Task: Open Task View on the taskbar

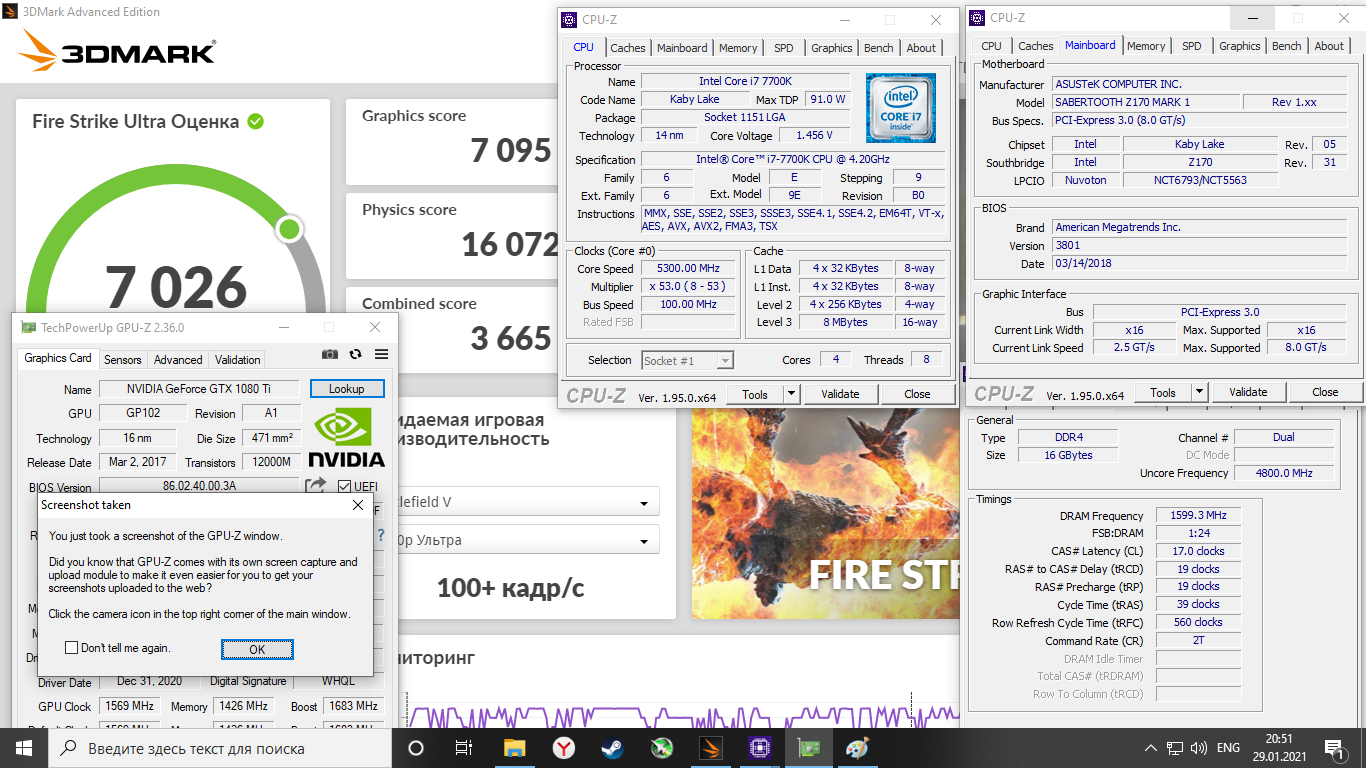Action: pyautogui.click(x=464, y=748)
